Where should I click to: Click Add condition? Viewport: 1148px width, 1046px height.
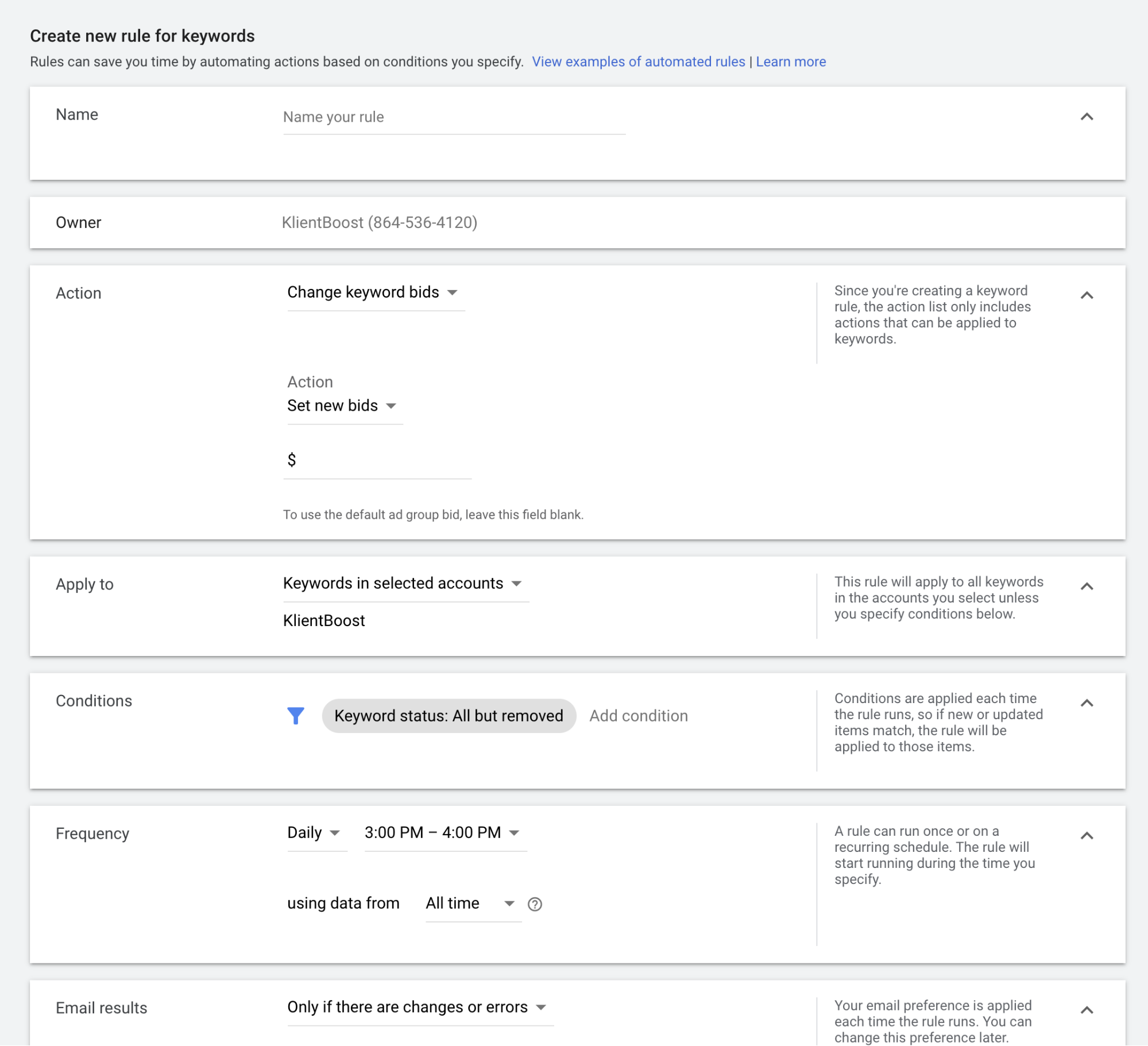click(638, 716)
